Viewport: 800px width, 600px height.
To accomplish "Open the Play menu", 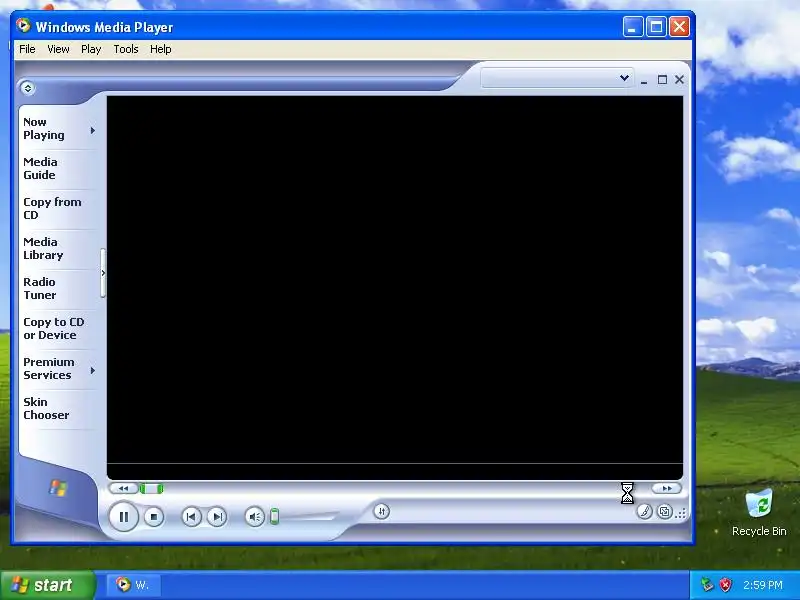I will [91, 49].
